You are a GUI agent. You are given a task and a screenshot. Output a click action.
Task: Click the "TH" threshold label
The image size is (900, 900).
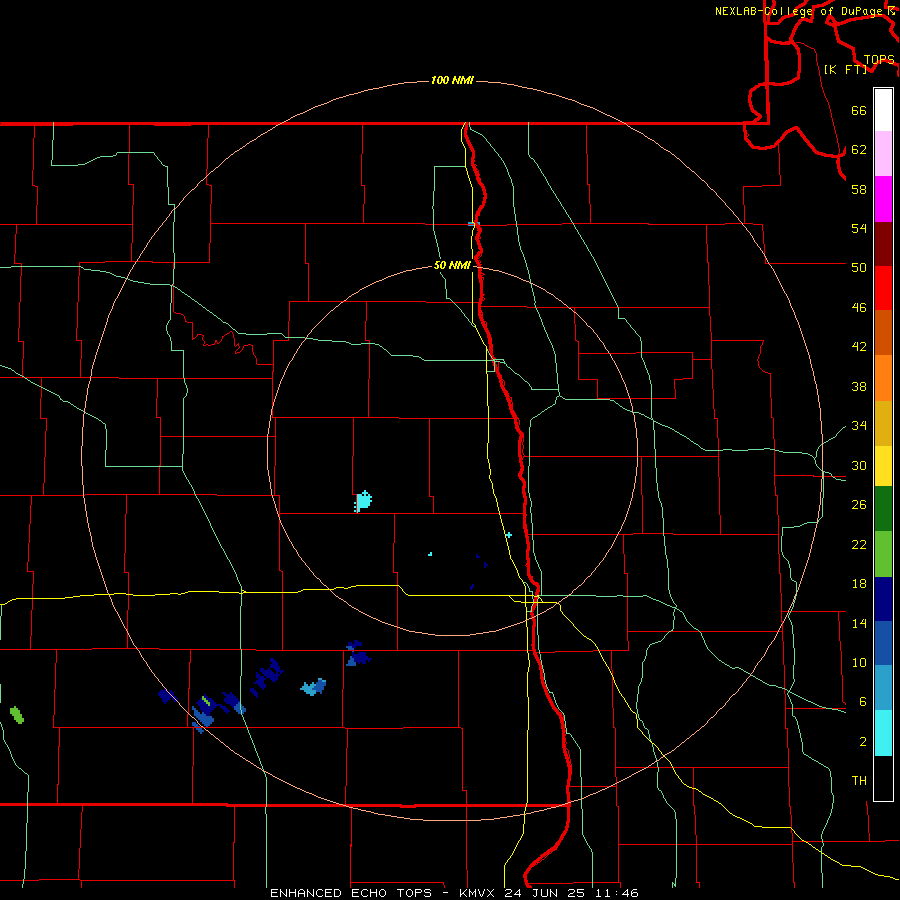859,781
